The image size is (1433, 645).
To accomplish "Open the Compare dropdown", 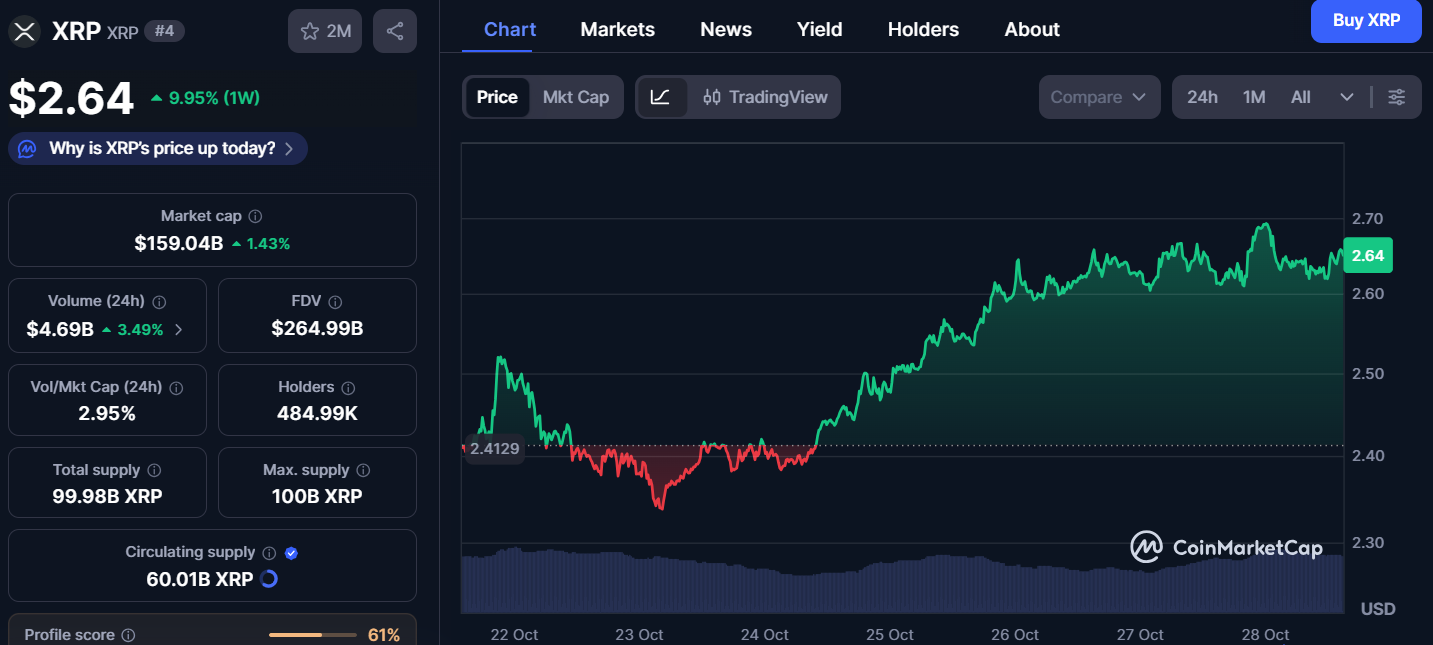I will [1100, 97].
